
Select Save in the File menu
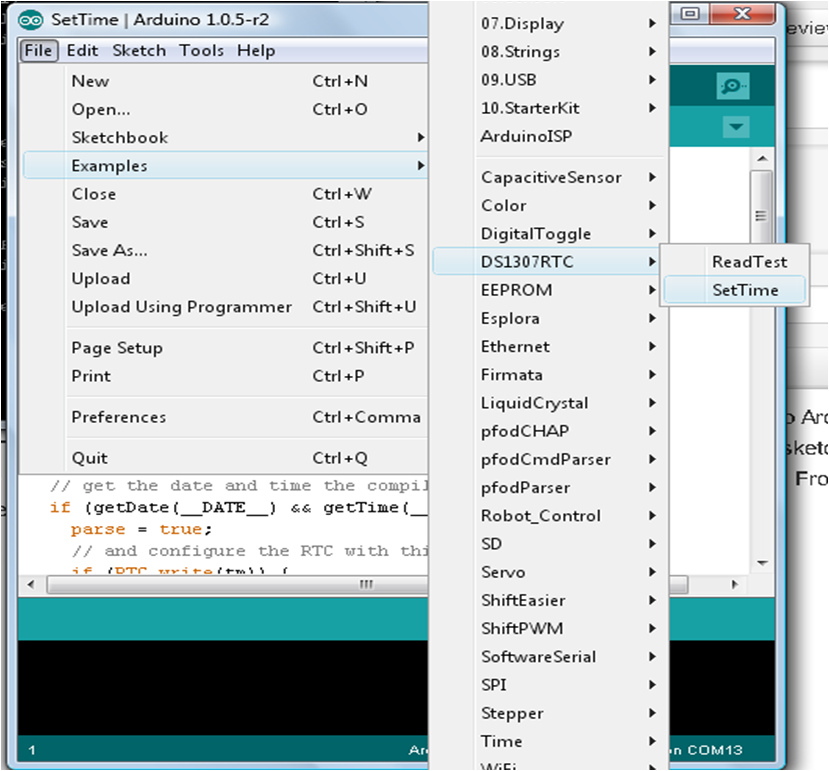pos(225,222)
